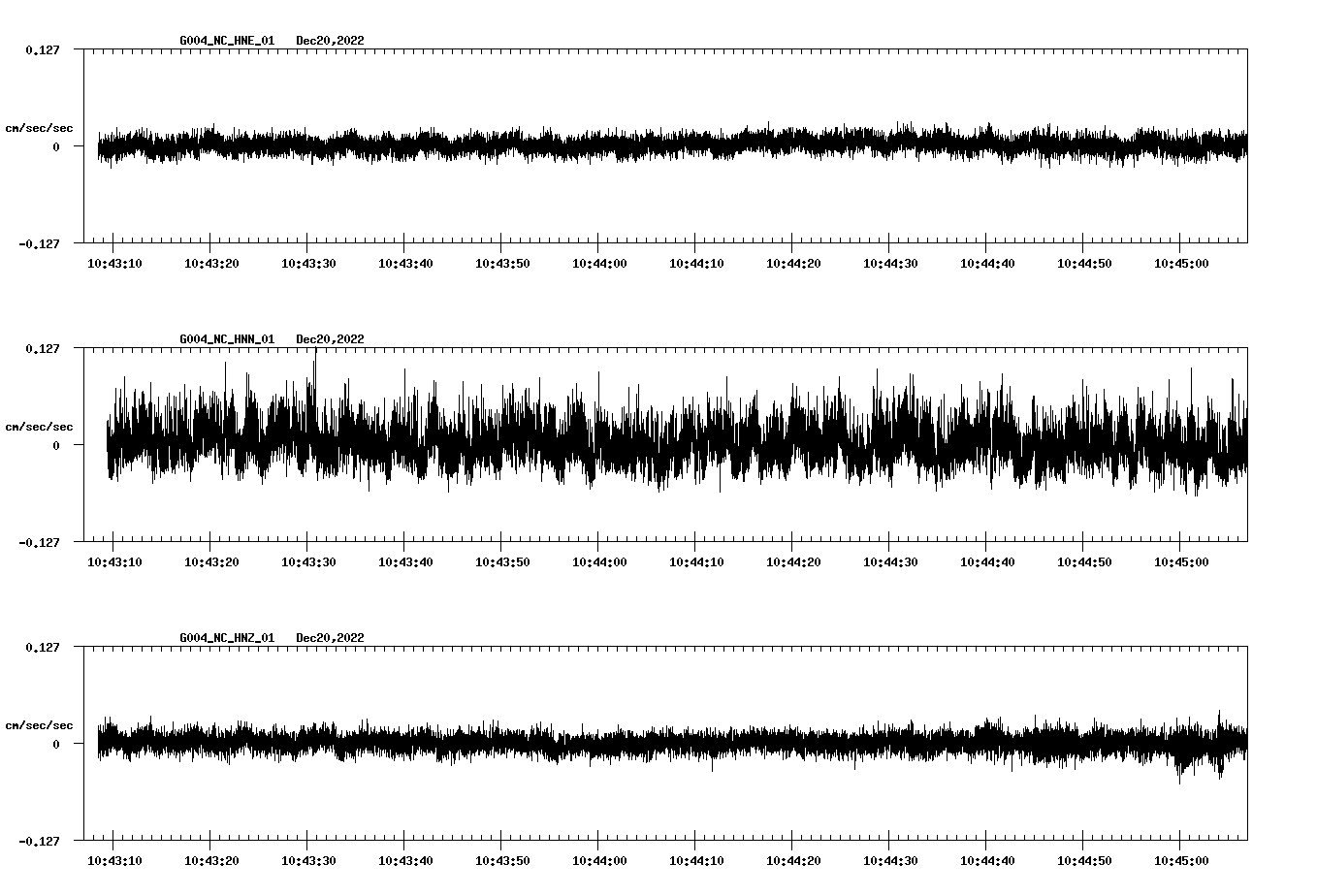Select the G004_NC_HNZ_01 channel label
This screenshot has height=896, width=1317.
[x=226, y=637]
